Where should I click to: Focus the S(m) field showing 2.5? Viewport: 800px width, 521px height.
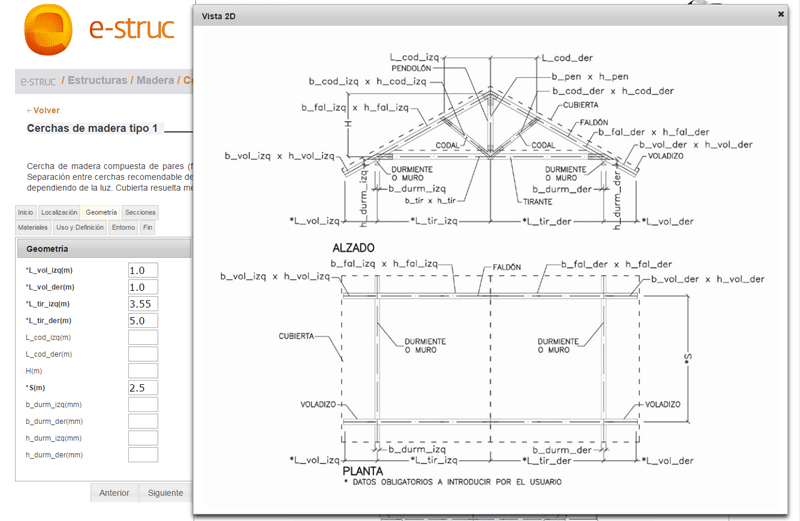point(143,388)
